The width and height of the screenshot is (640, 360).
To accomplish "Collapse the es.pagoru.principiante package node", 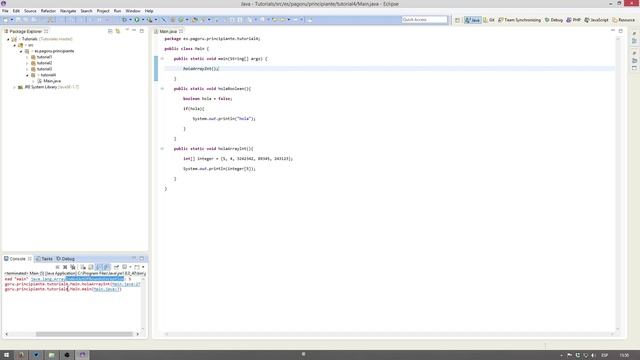I will click(21, 51).
